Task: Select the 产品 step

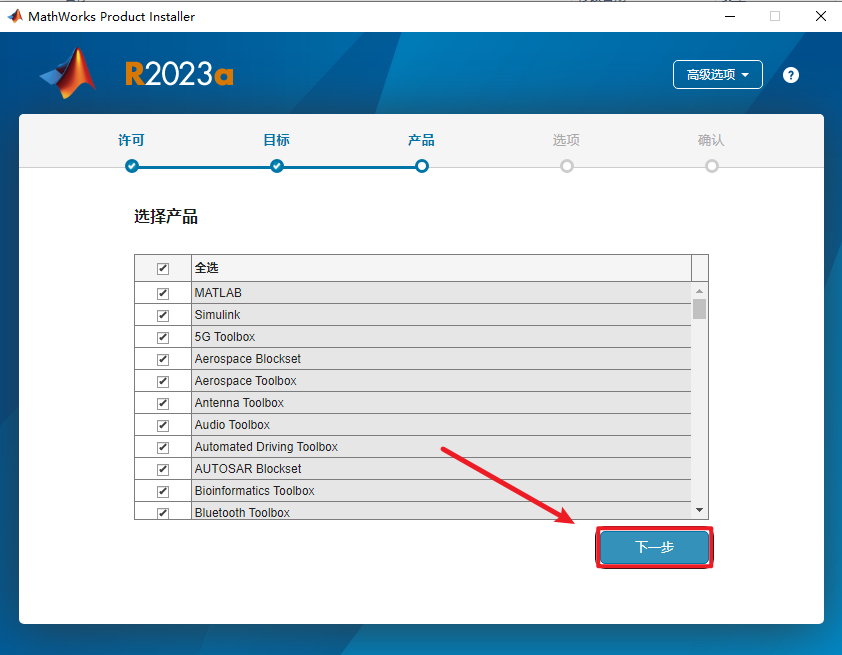Action: click(421, 140)
